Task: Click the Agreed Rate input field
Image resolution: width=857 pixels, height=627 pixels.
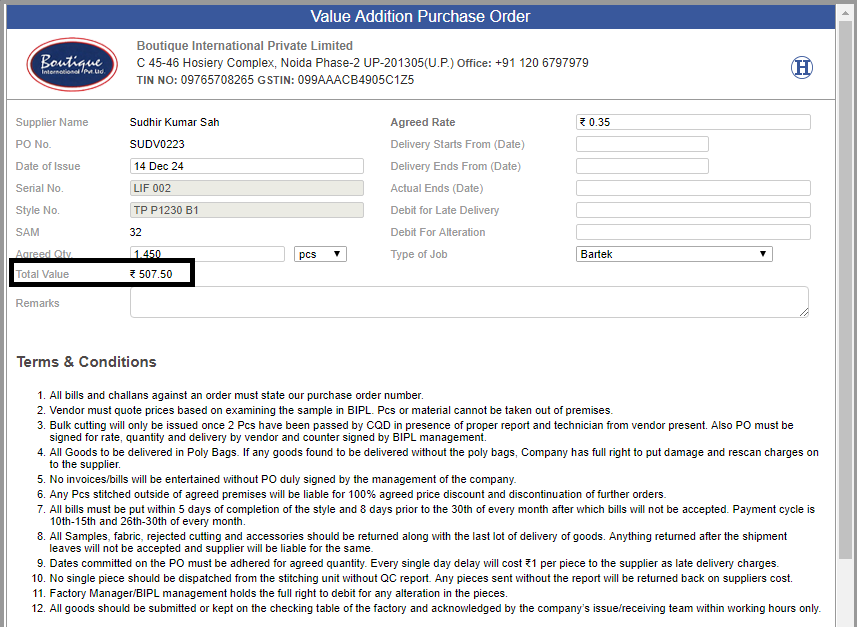Action: (x=693, y=122)
